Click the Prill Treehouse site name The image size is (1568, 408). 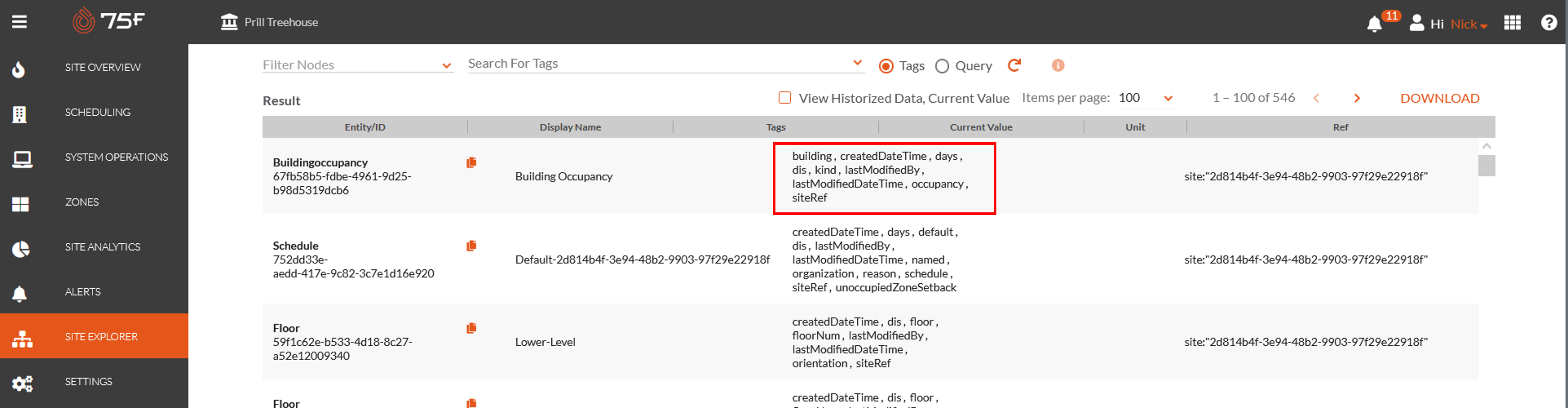click(281, 22)
